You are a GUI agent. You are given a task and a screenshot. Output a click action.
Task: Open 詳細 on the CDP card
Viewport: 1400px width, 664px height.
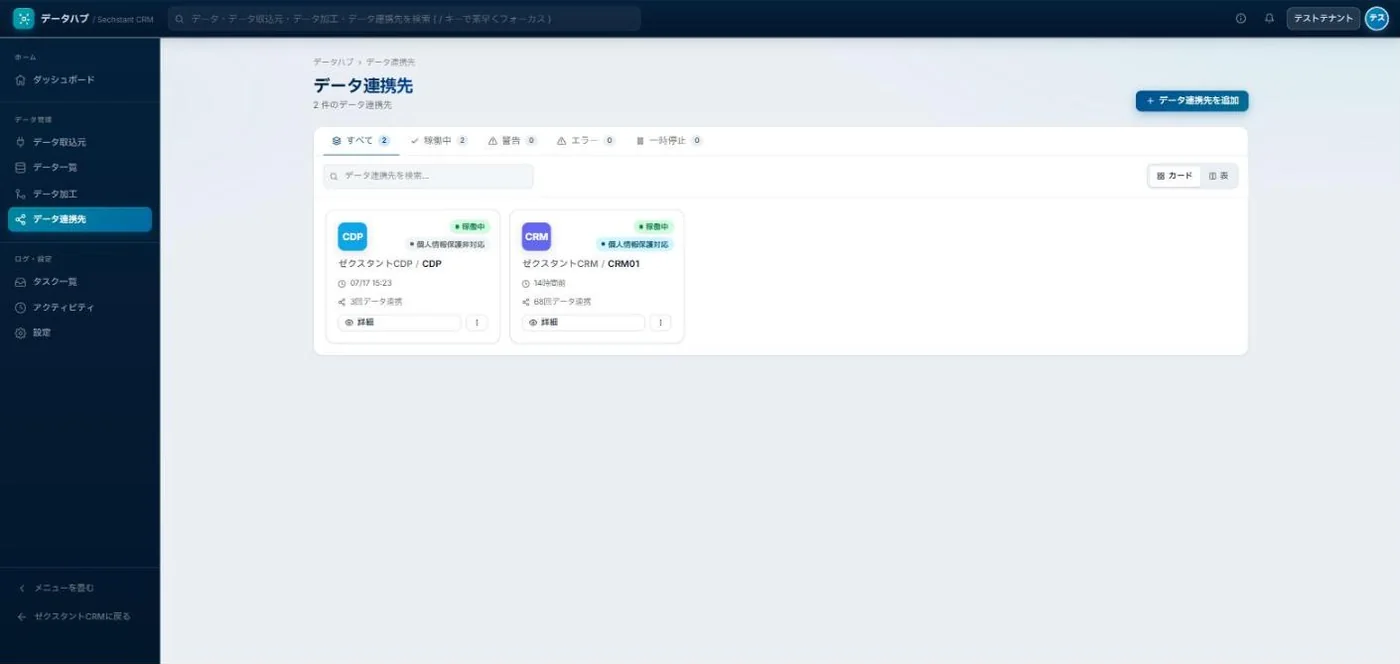click(x=400, y=323)
